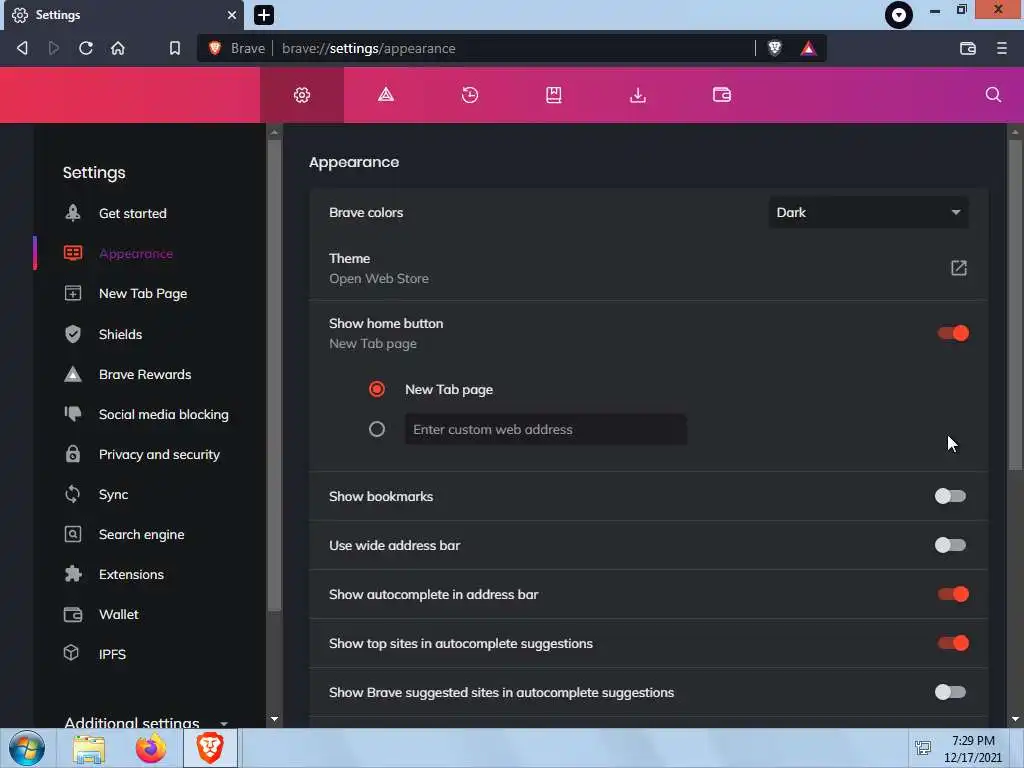The image size is (1024, 768).
Task: Expand Additional settings section
Action: [146, 722]
